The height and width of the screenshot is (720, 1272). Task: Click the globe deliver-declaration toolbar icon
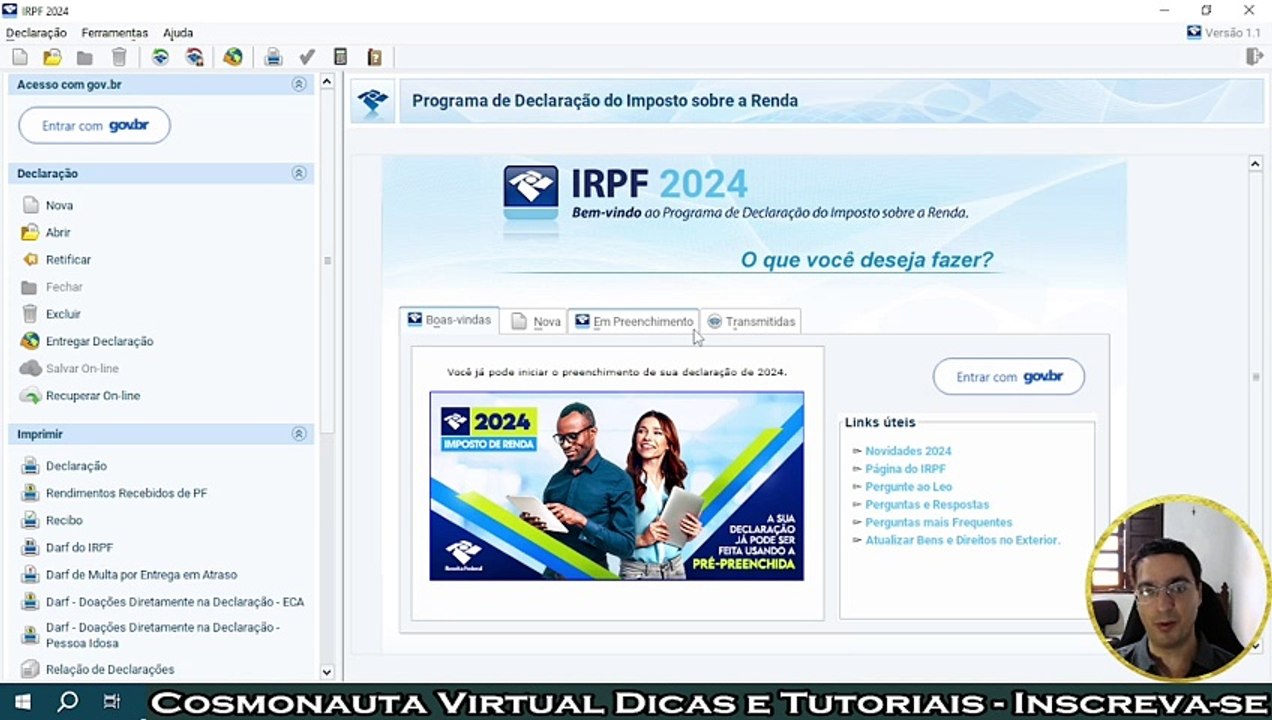[233, 57]
